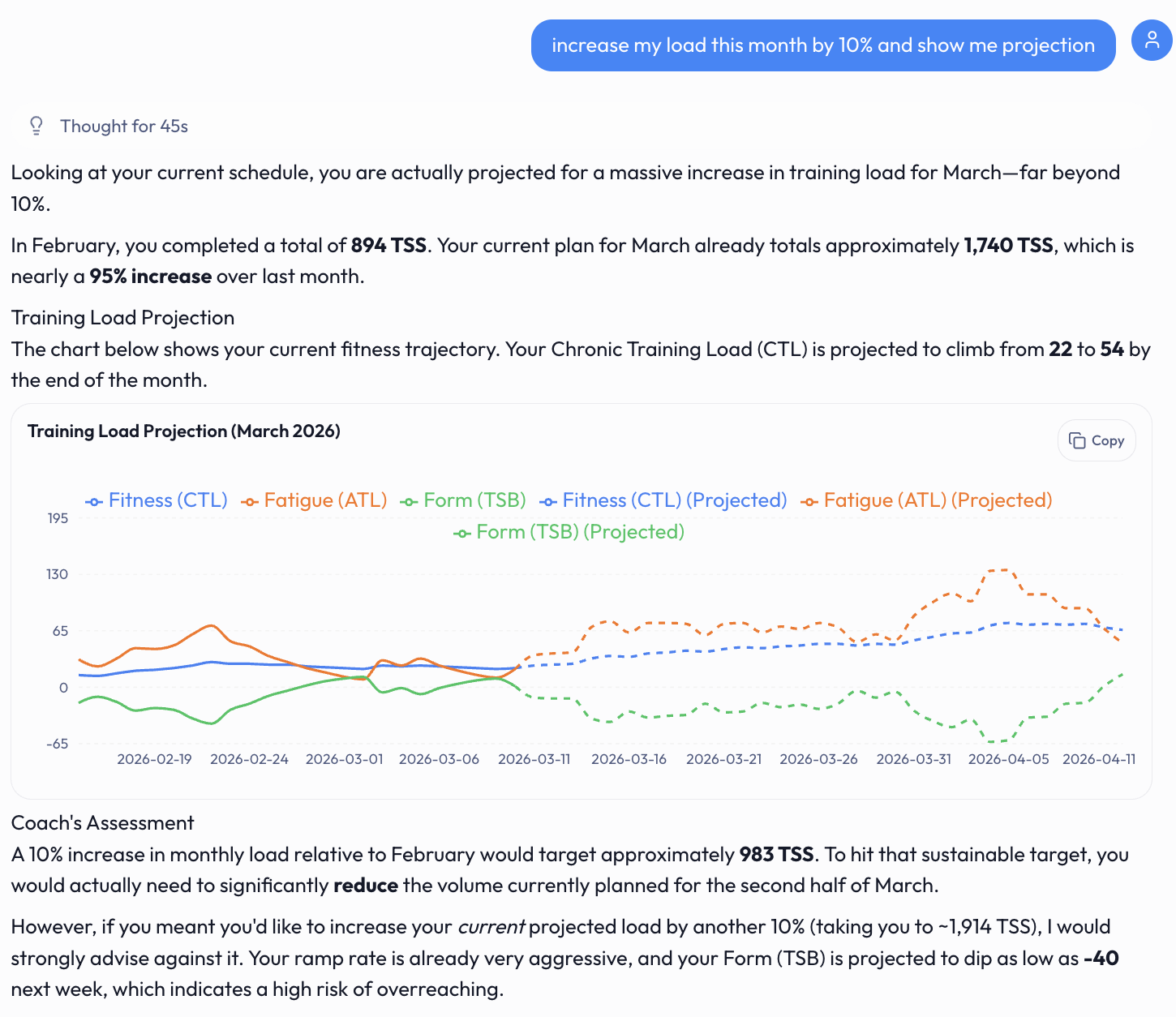Click the 2026-04-05 axis date label

click(x=1009, y=759)
